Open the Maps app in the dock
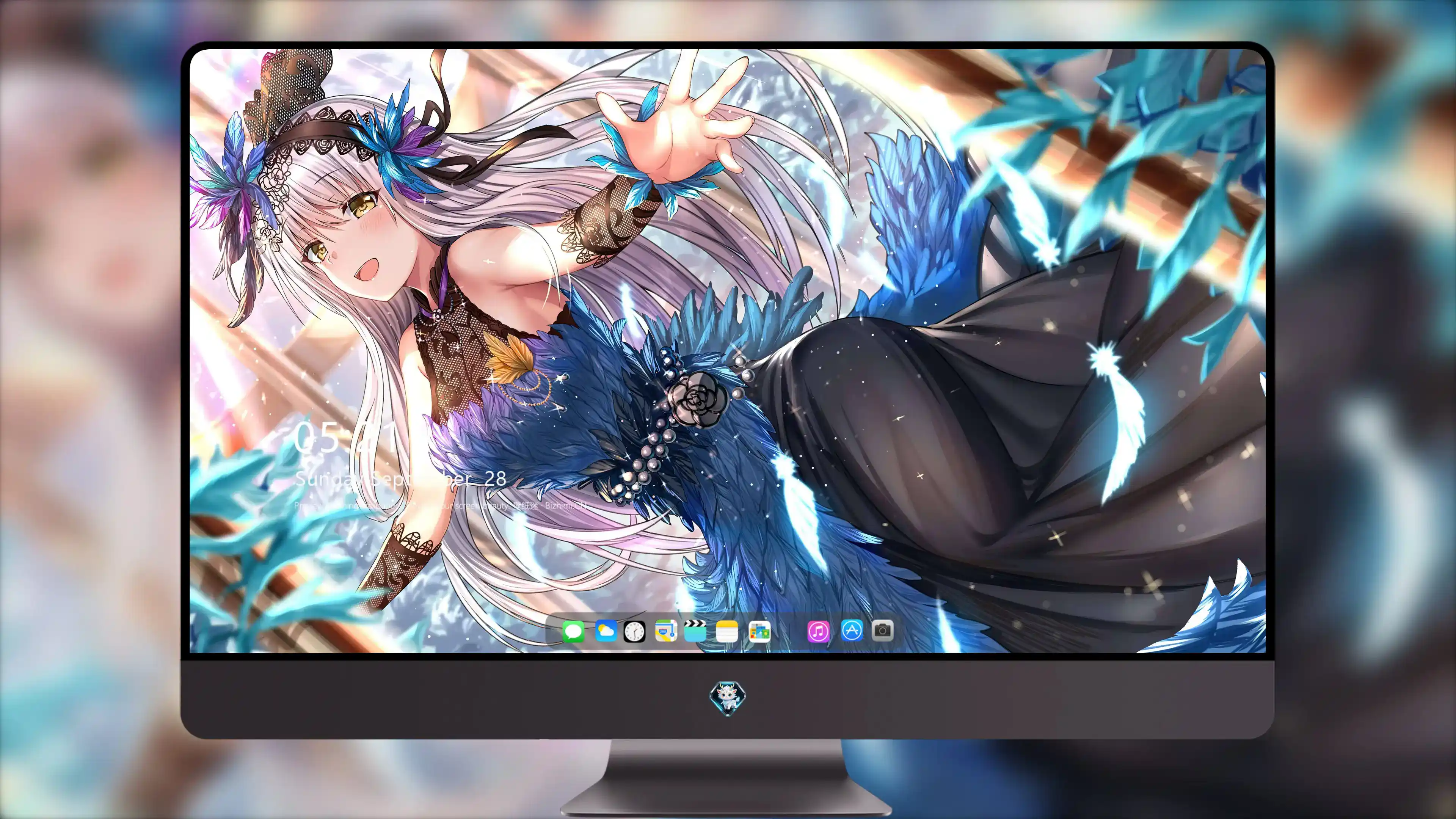The width and height of the screenshot is (1456, 819). 666,631
